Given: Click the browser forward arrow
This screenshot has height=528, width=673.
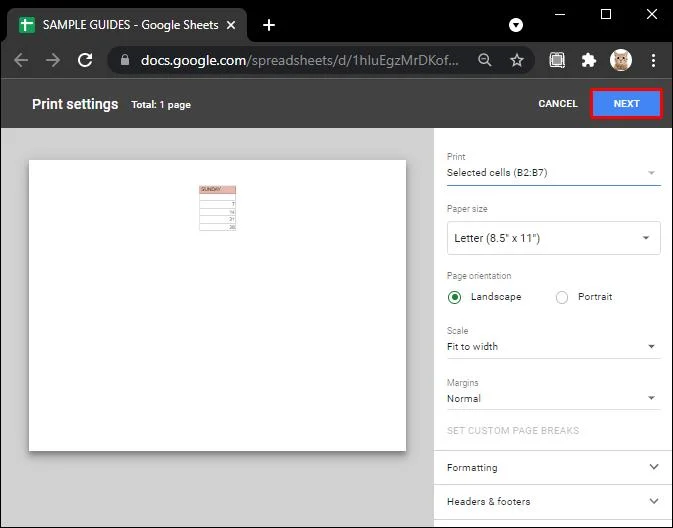Looking at the screenshot, I should [x=53, y=60].
